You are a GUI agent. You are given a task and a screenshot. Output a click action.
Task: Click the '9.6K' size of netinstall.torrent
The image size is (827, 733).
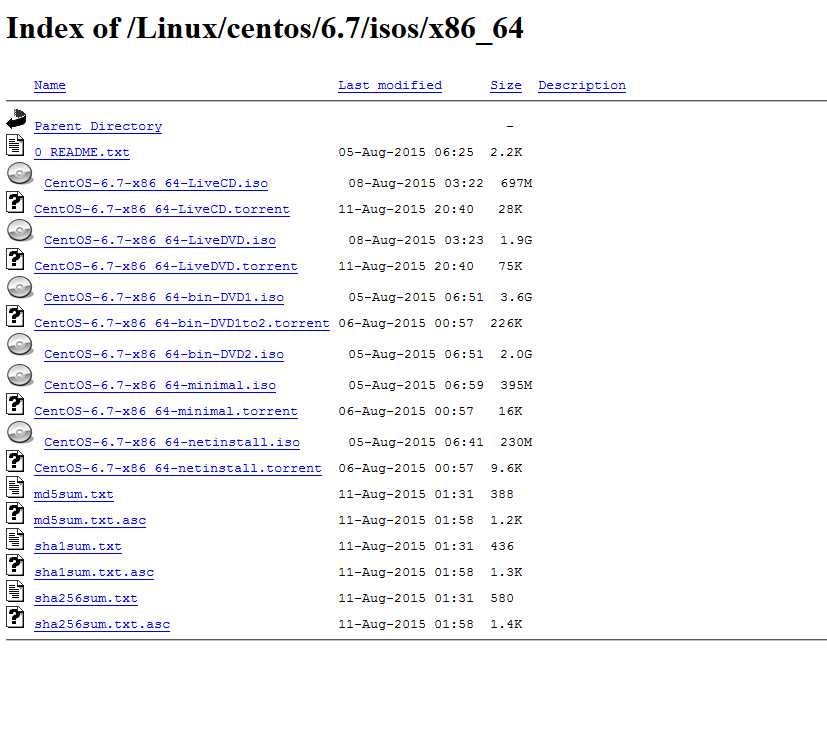coord(506,468)
